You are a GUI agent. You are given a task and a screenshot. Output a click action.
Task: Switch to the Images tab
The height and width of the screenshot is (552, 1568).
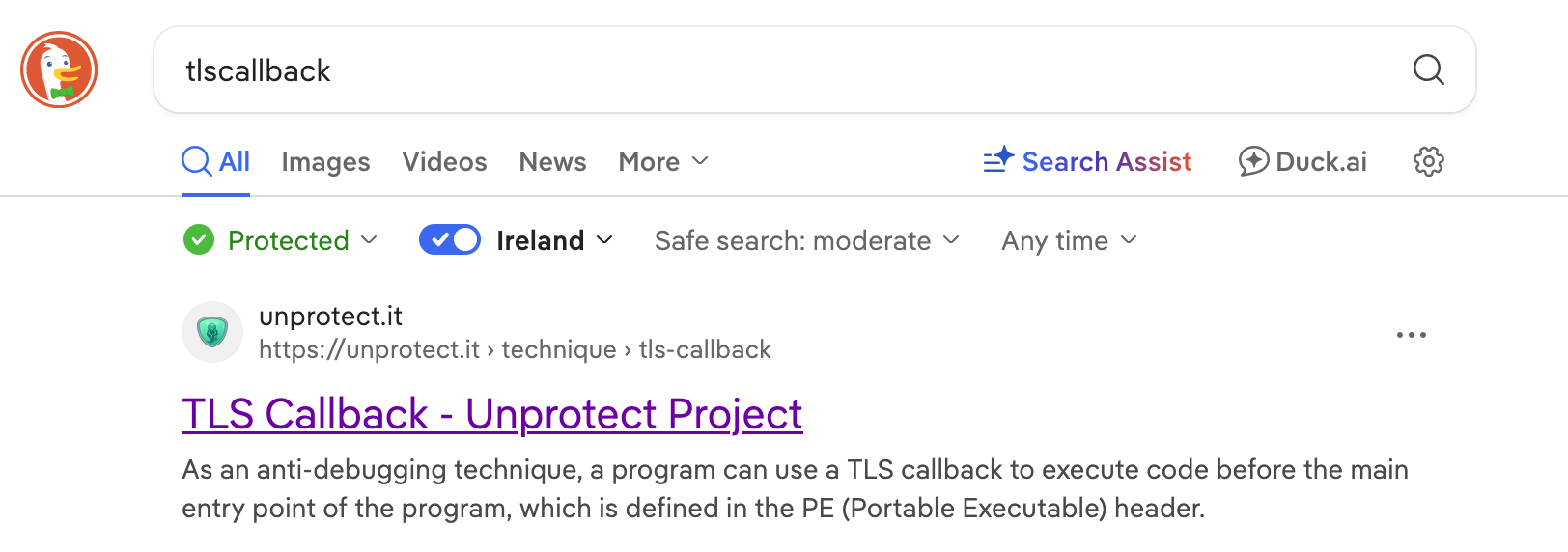click(x=325, y=161)
